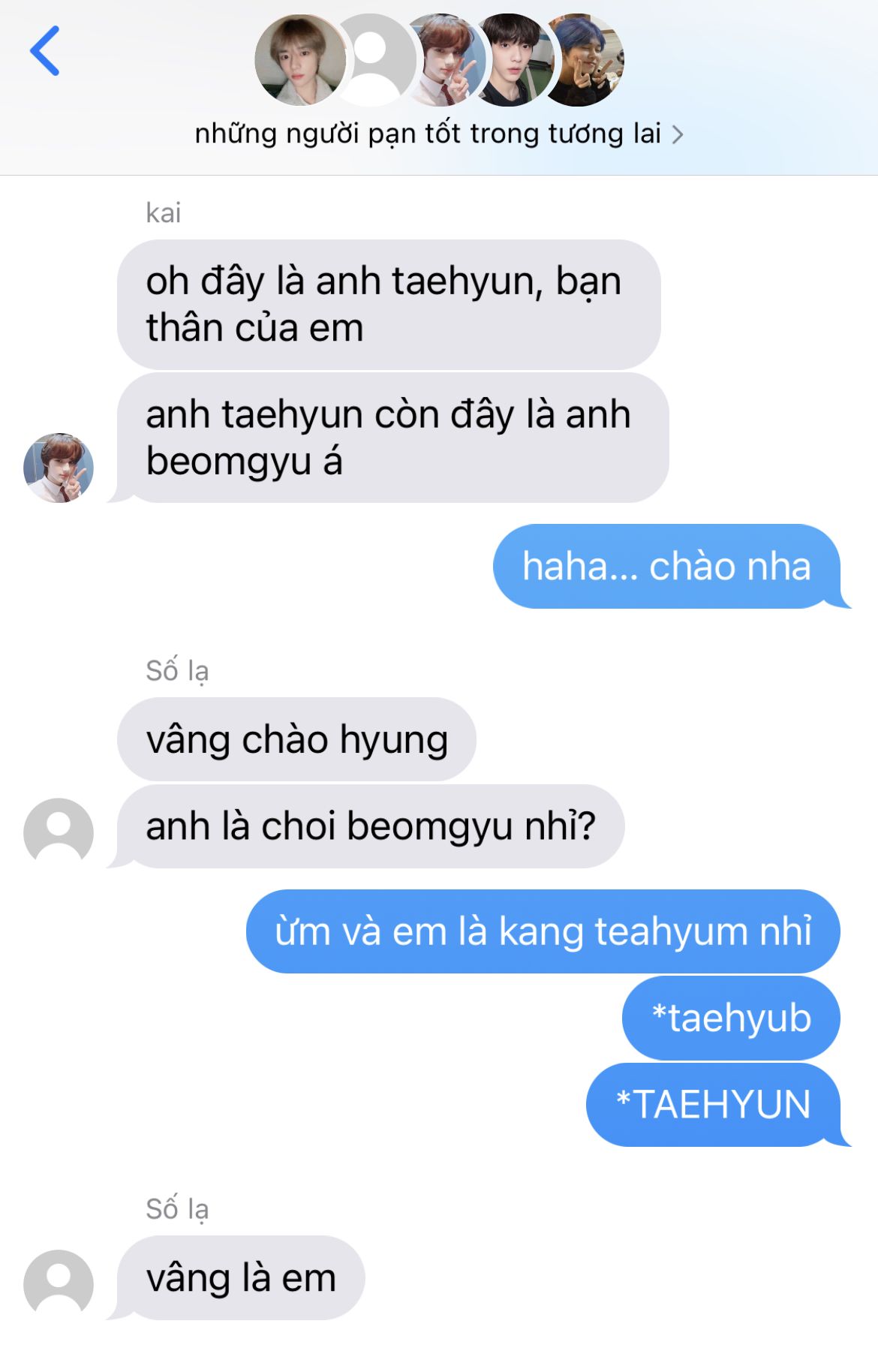The width and height of the screenshot is (878, 1372).
Task: Tap the 'ừm và em là kang teahyum nhỉ' bubble
Action: coord(543,931)
